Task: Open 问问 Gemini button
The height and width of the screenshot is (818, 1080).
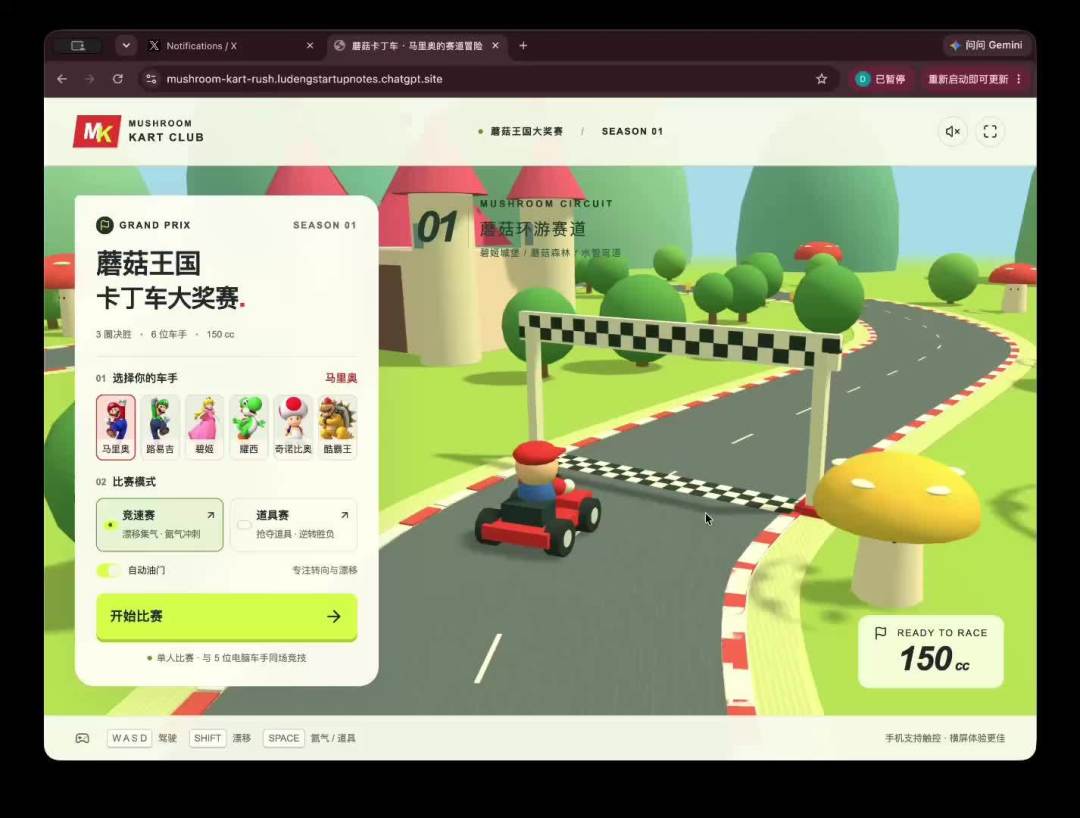Action: pos(986,45)
